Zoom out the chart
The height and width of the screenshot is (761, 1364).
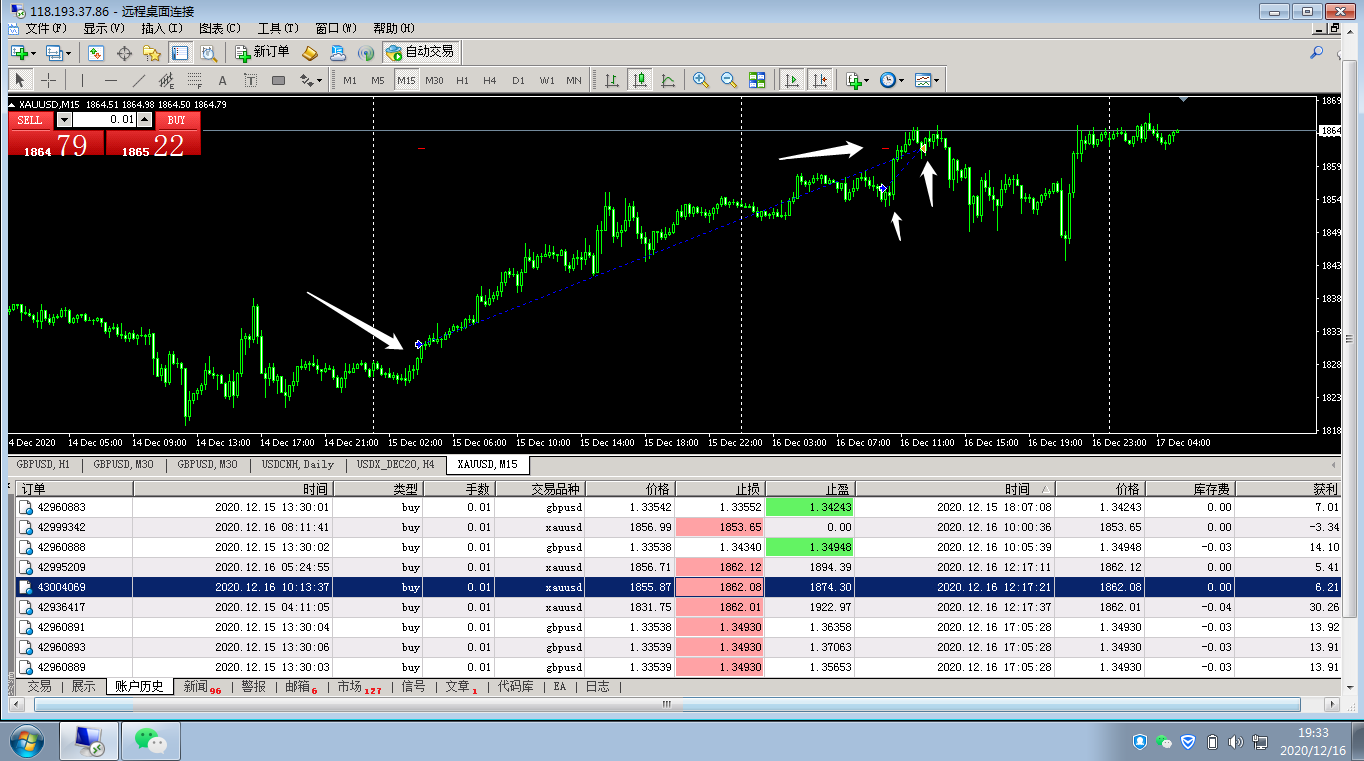click(729, 80)
